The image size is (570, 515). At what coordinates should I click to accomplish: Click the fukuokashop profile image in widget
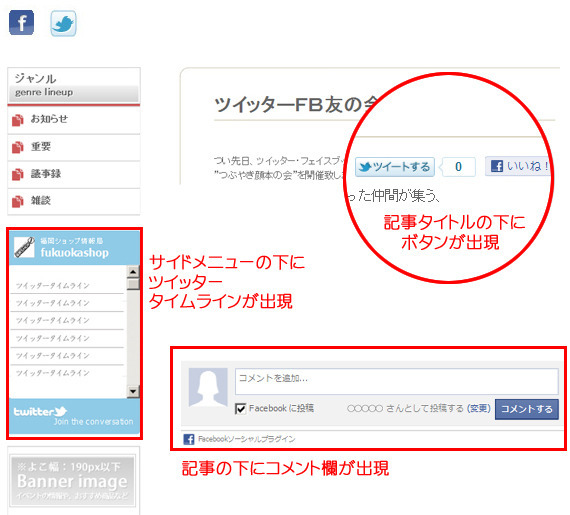click(24, 247)
